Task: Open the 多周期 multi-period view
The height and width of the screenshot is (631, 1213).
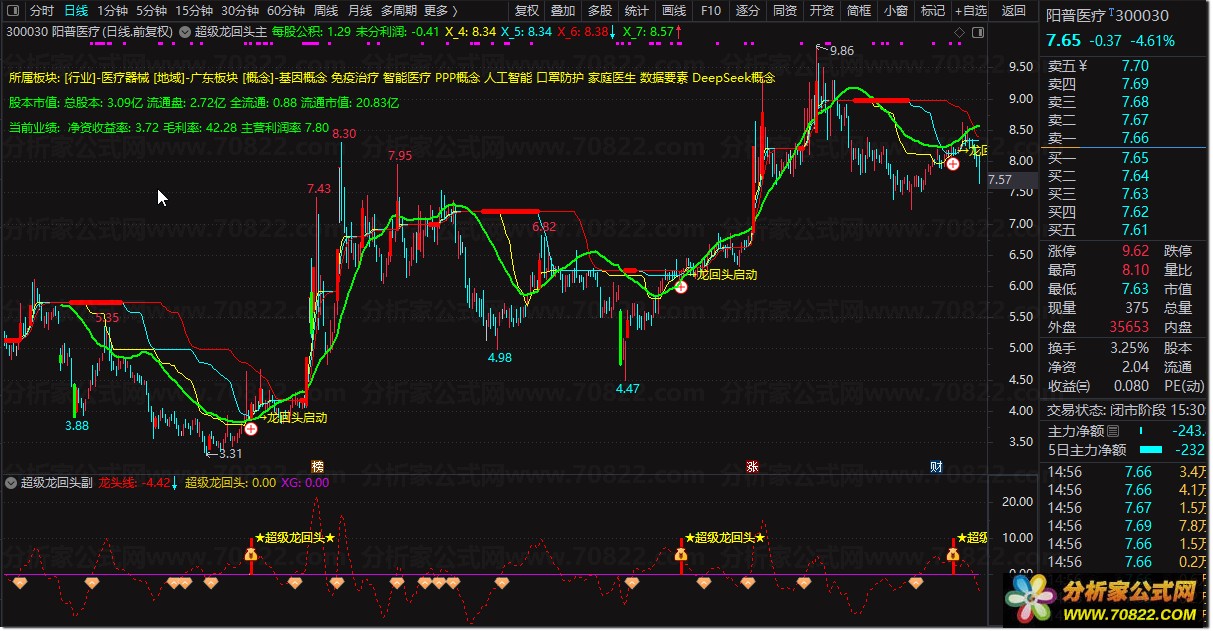Action: 398,11
